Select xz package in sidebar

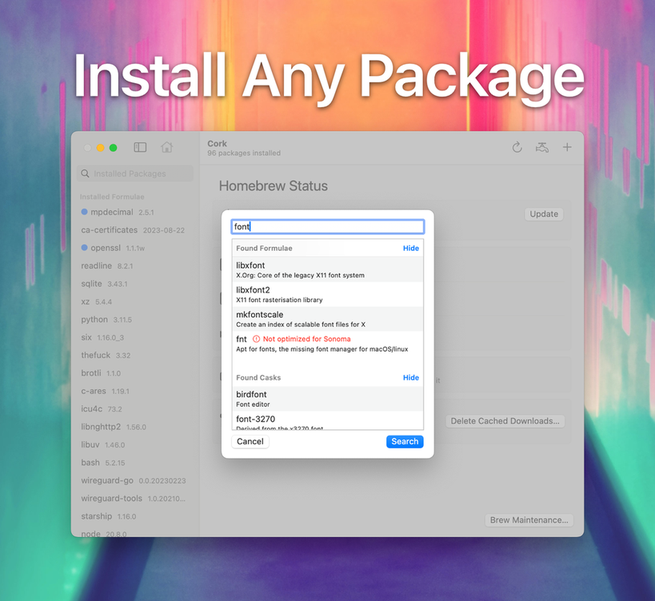click(135, 302)
